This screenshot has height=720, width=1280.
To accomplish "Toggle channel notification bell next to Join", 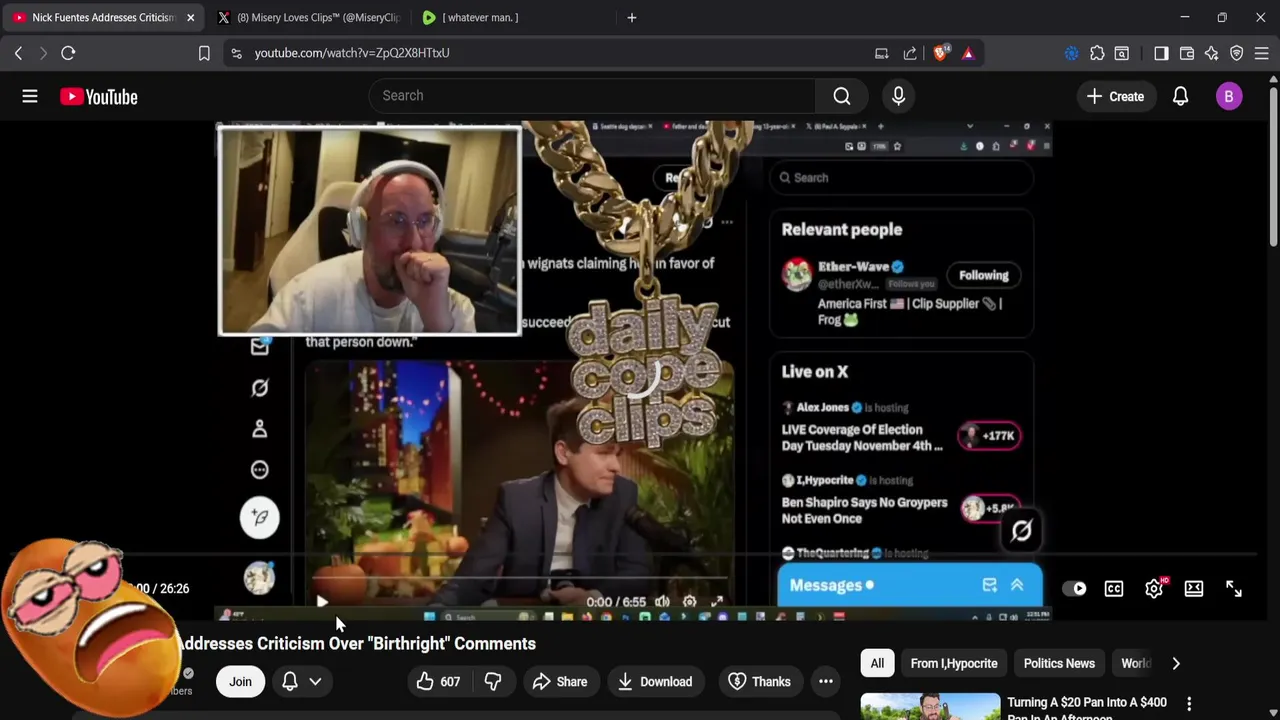I will (x=290, y=682).
